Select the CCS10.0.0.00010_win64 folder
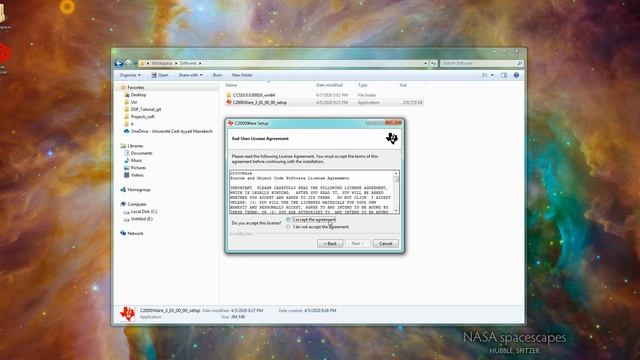The width and height of the screenshot is (640, 360). click(253, 95)
